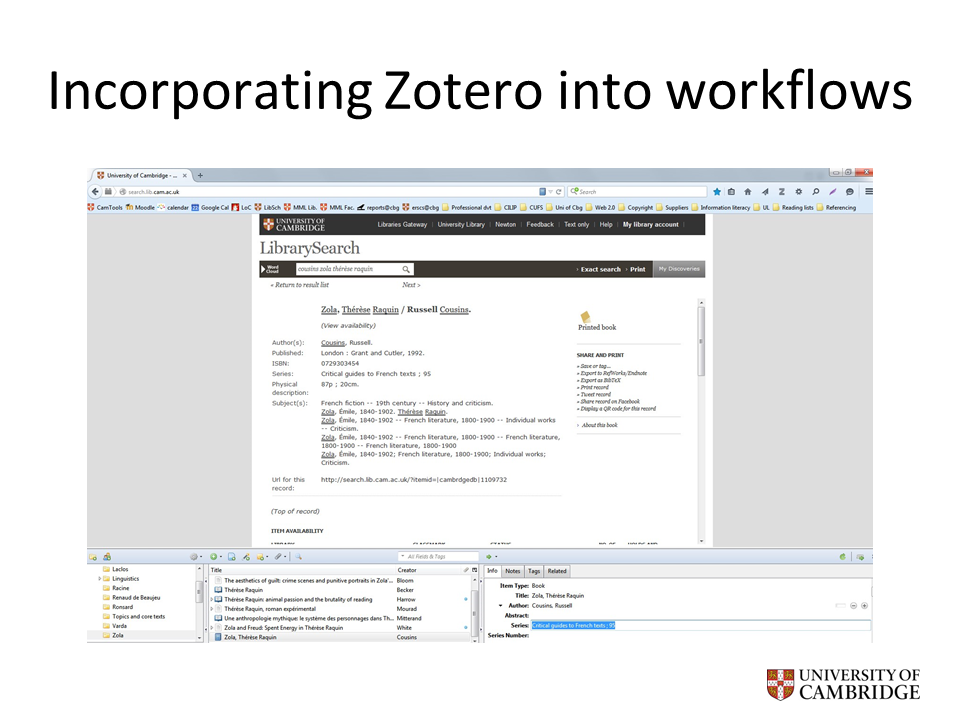
Task: Click the Zotero Z icon in browser toolbar
Action: tap(782, 191)
